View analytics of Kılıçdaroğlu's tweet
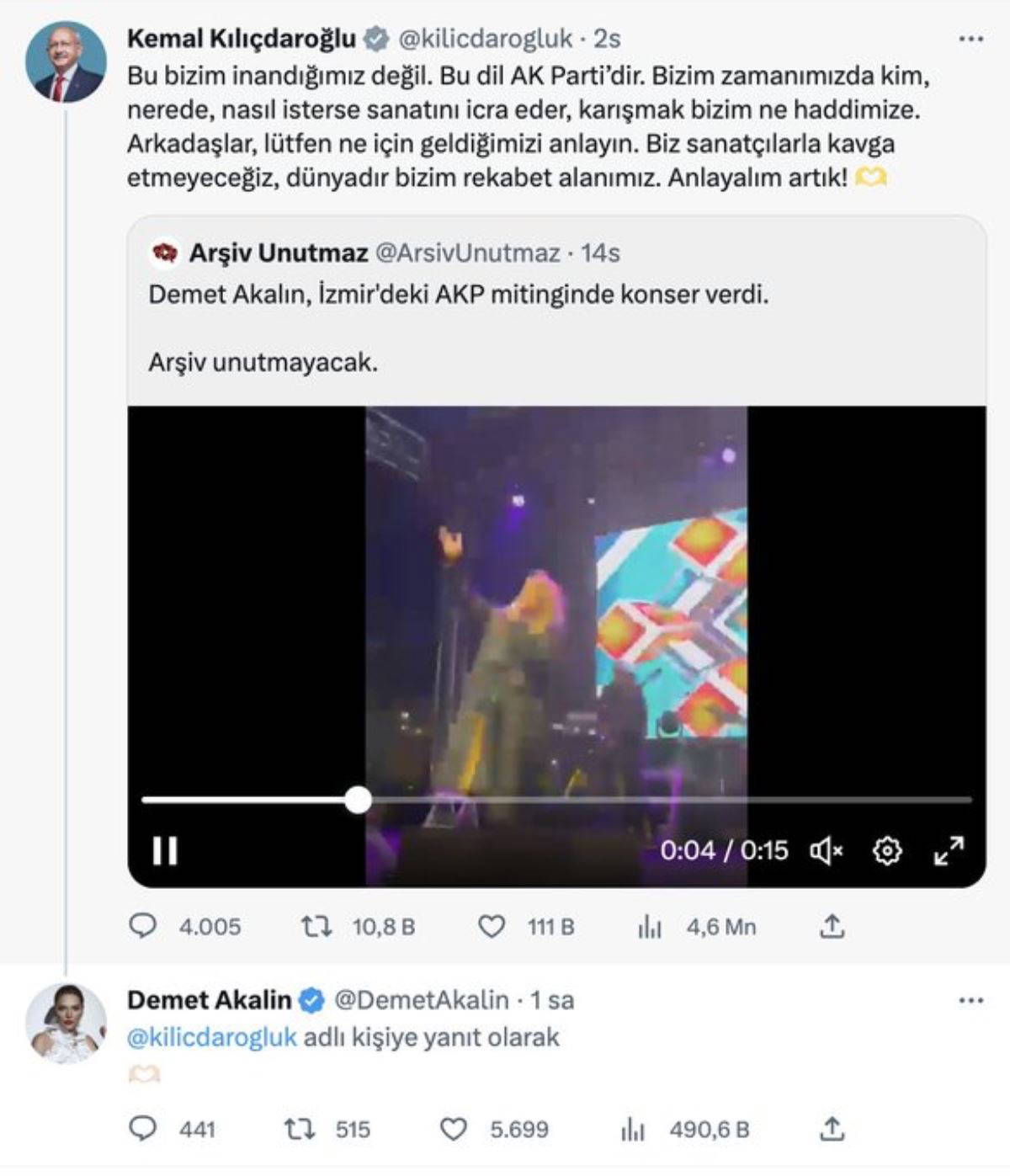This screenshot has height=1176, width=1010. 650,927
